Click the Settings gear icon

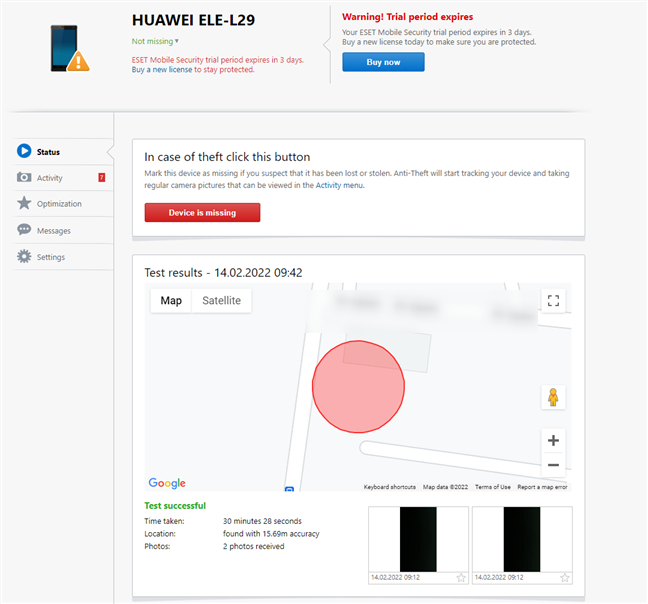[x=24, y=256]
